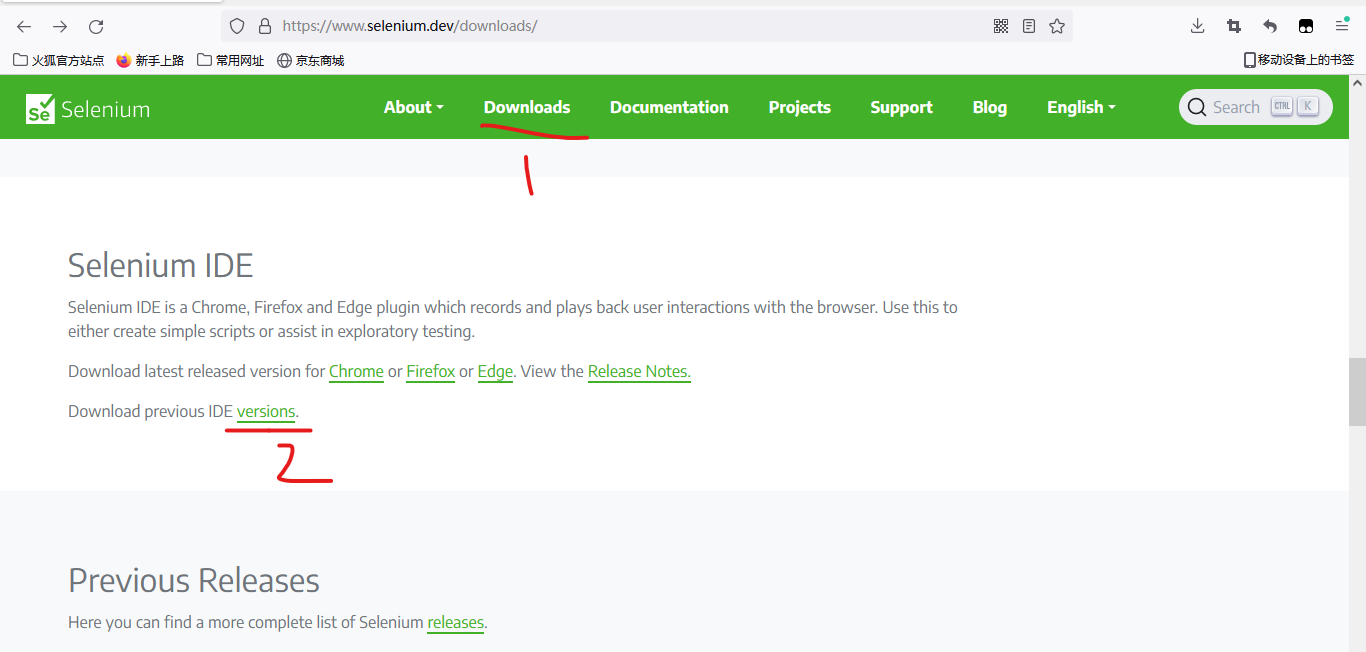
Task: Reload the page with the refresh icon
Action: [x=96, y=27]
